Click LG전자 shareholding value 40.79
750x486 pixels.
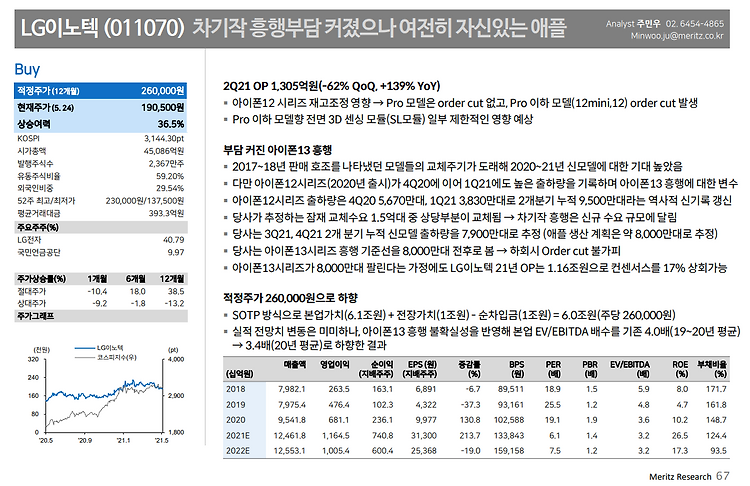pos(174,240)
